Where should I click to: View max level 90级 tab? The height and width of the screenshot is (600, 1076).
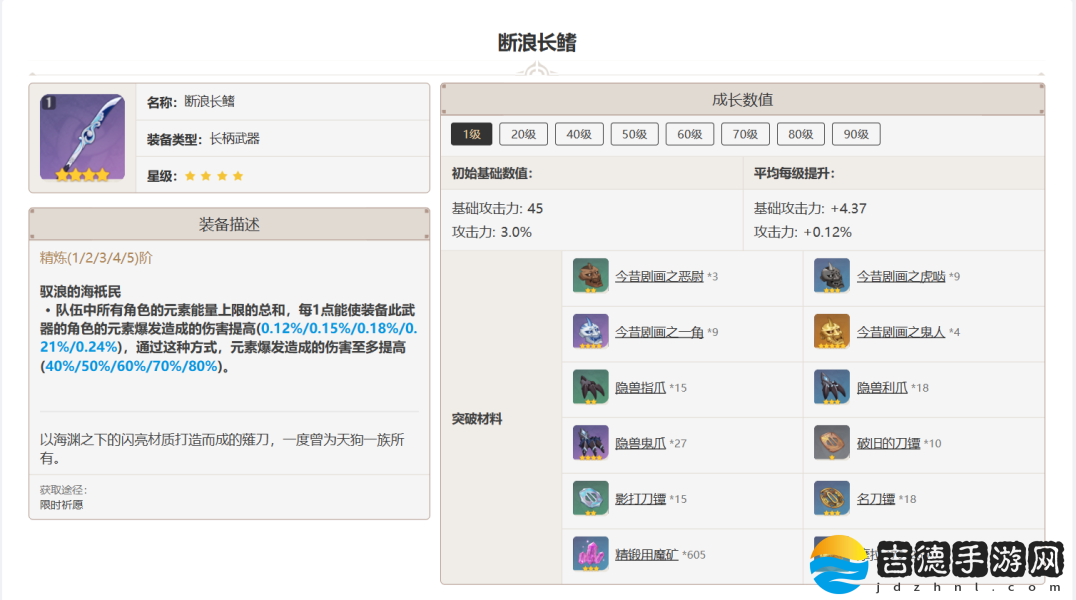(855, 134)
